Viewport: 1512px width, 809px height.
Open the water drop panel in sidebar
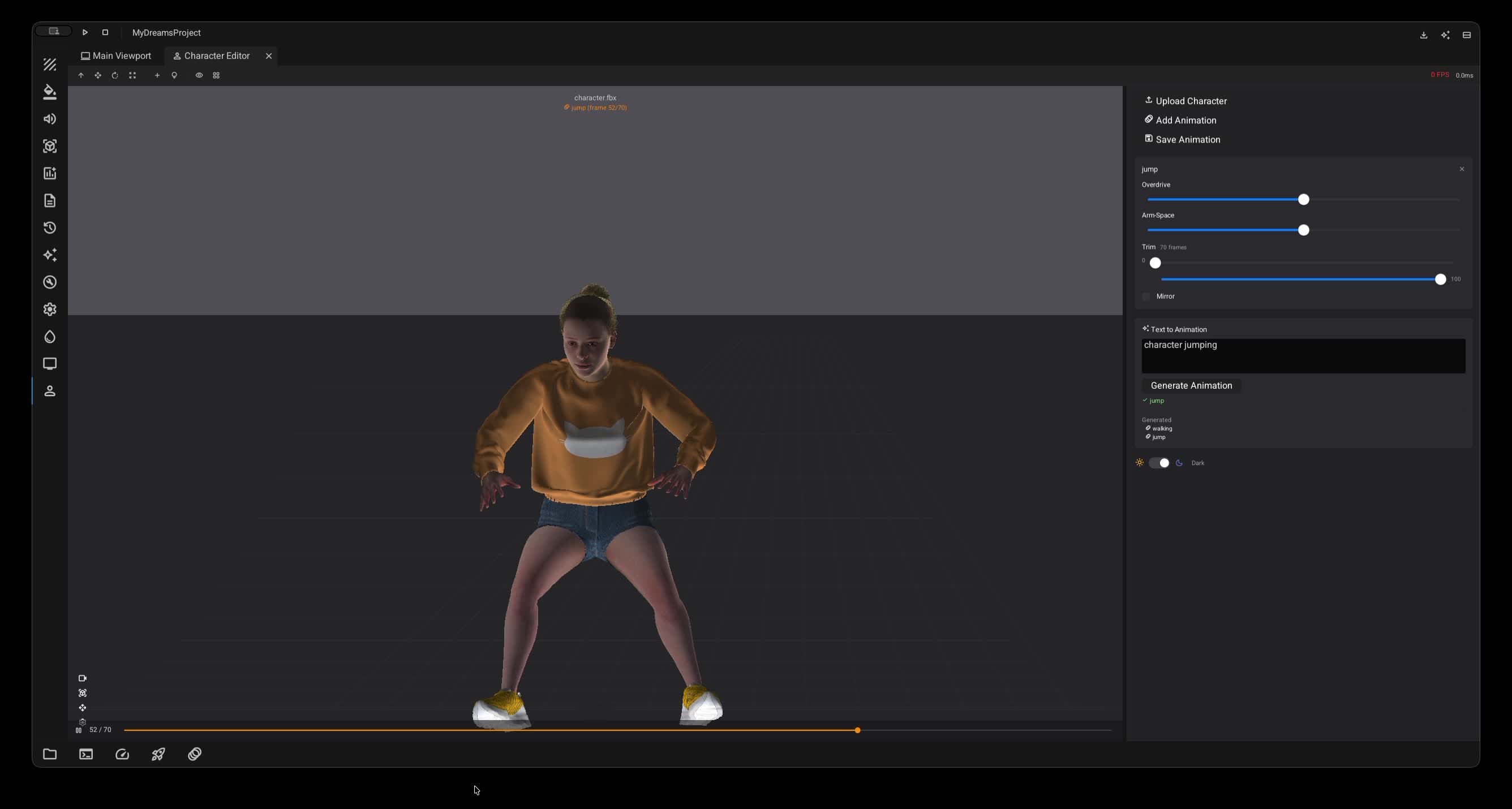tap(50, 337)
